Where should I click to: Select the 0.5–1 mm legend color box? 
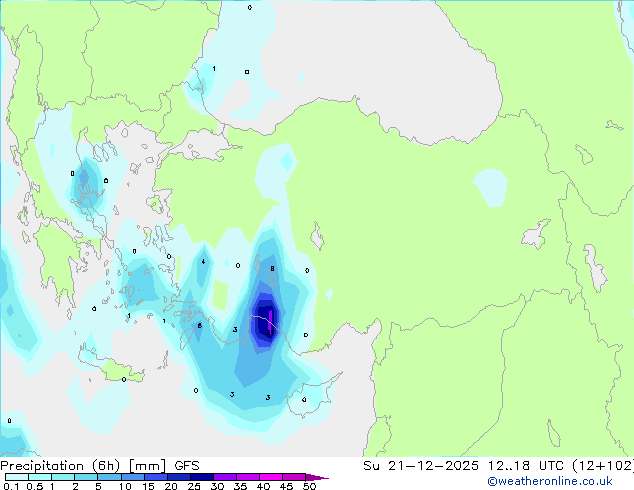coord(40,477)
